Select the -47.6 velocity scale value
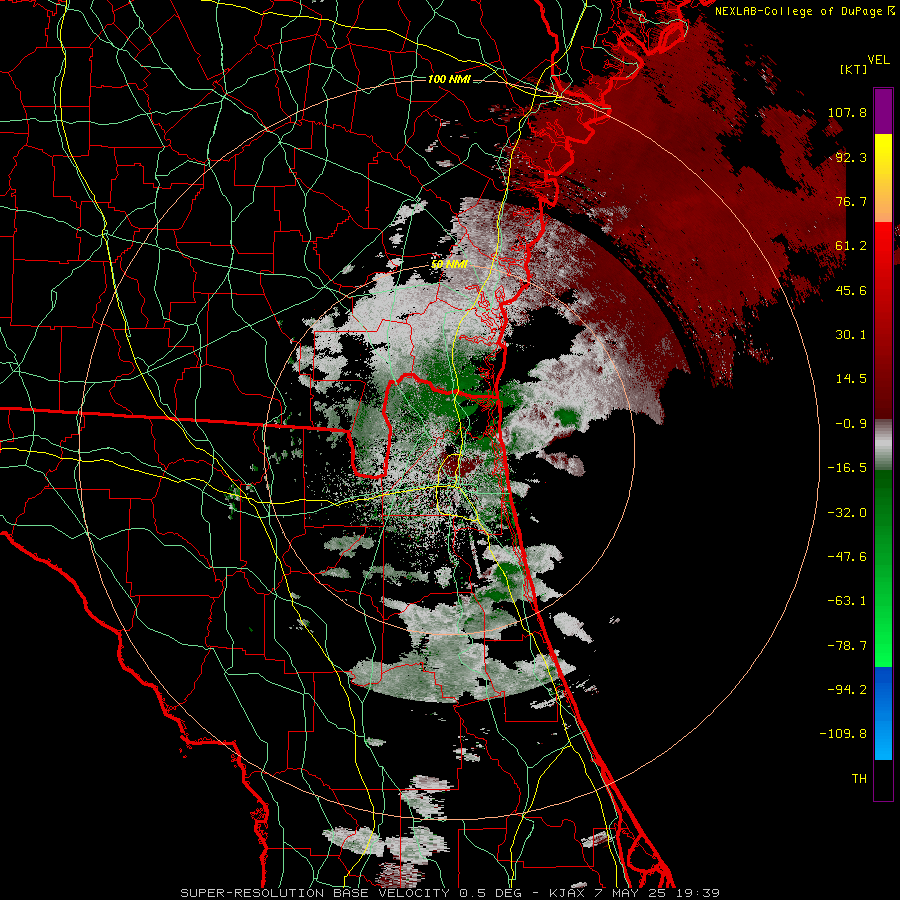 847,557
